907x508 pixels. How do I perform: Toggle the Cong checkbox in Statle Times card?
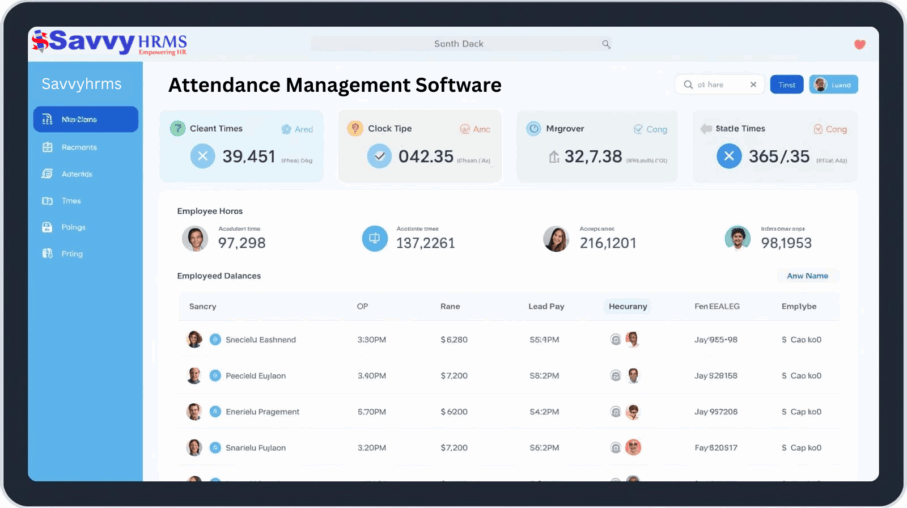(x=817, y=129)
